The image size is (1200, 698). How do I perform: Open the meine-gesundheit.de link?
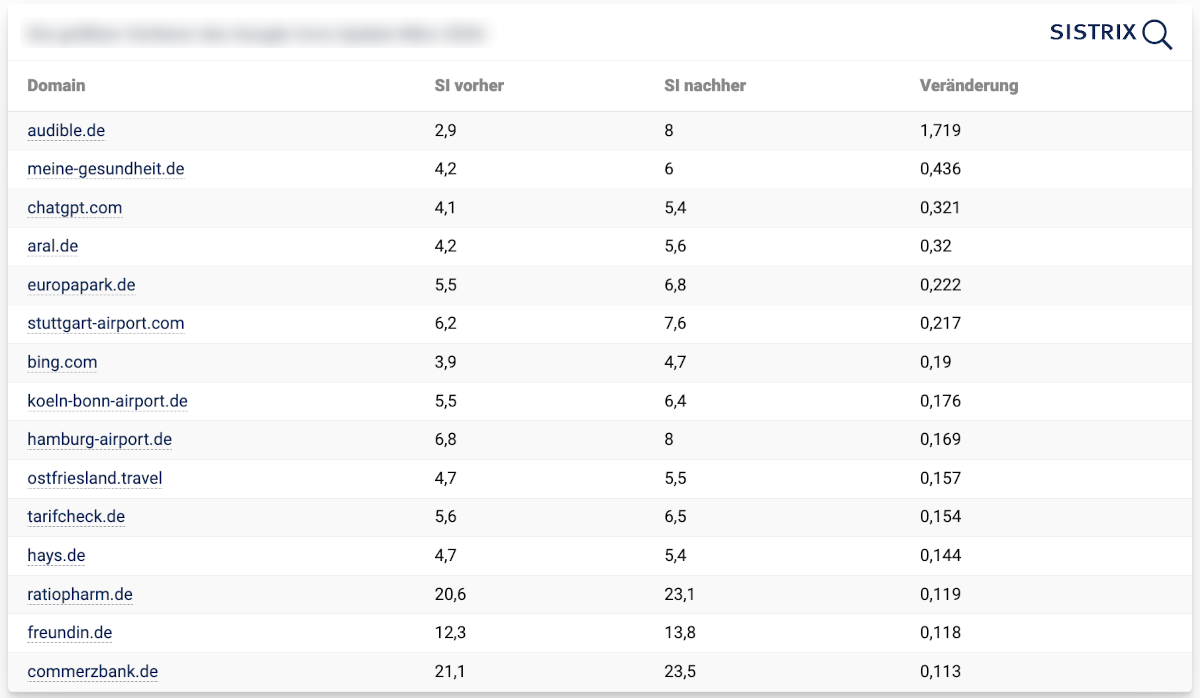click(106, 169)
